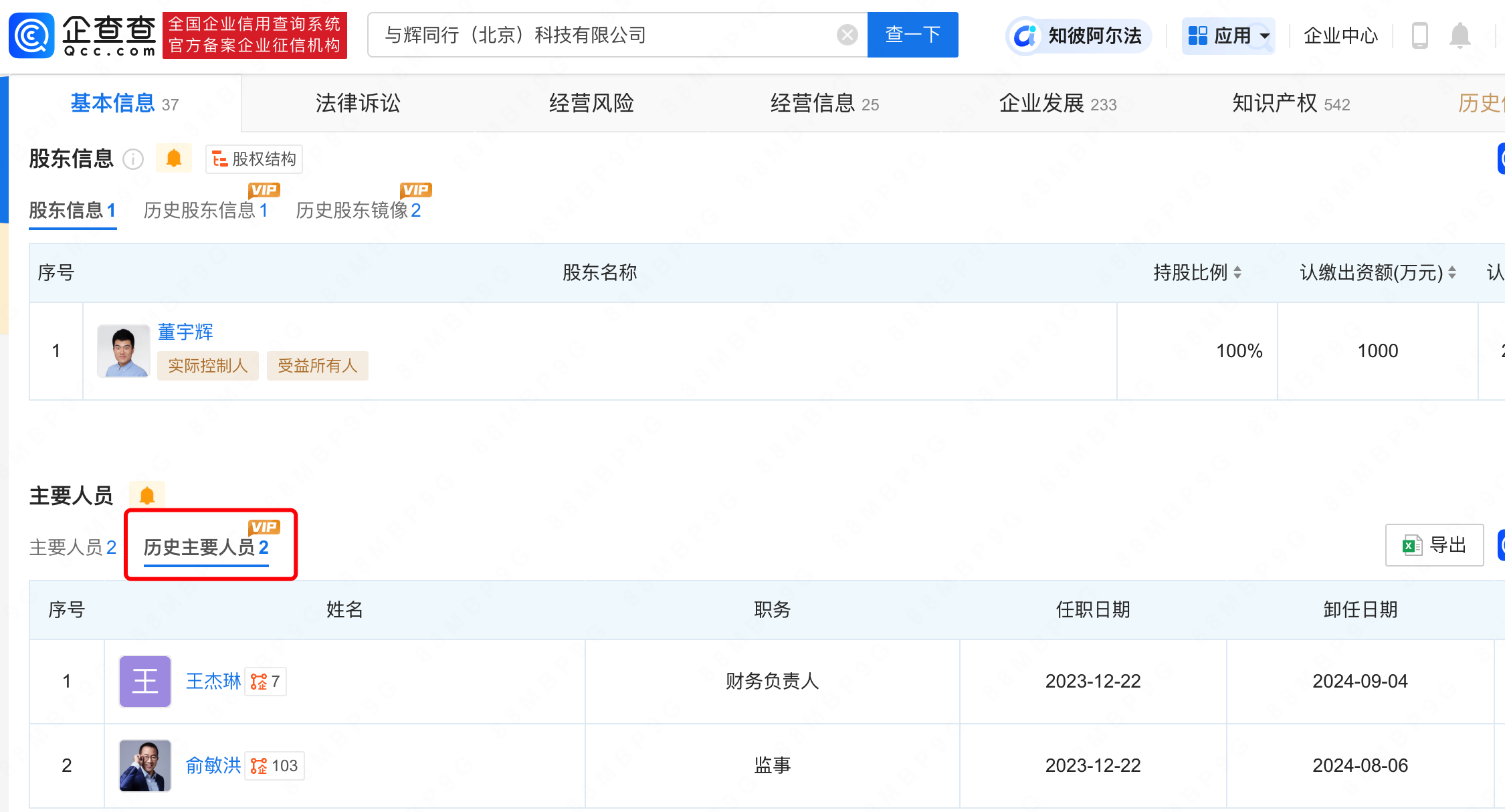Screen dimensions: 1505x812
Task: Click the 实际控制人 tag
Action: click(x=208, y=366)
